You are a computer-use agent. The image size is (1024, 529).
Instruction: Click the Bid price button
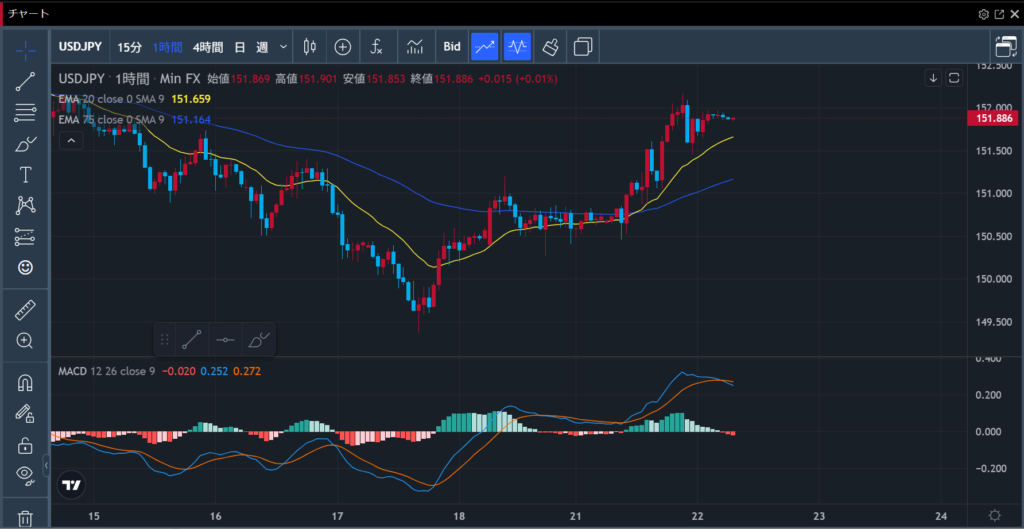coord(452,47)
